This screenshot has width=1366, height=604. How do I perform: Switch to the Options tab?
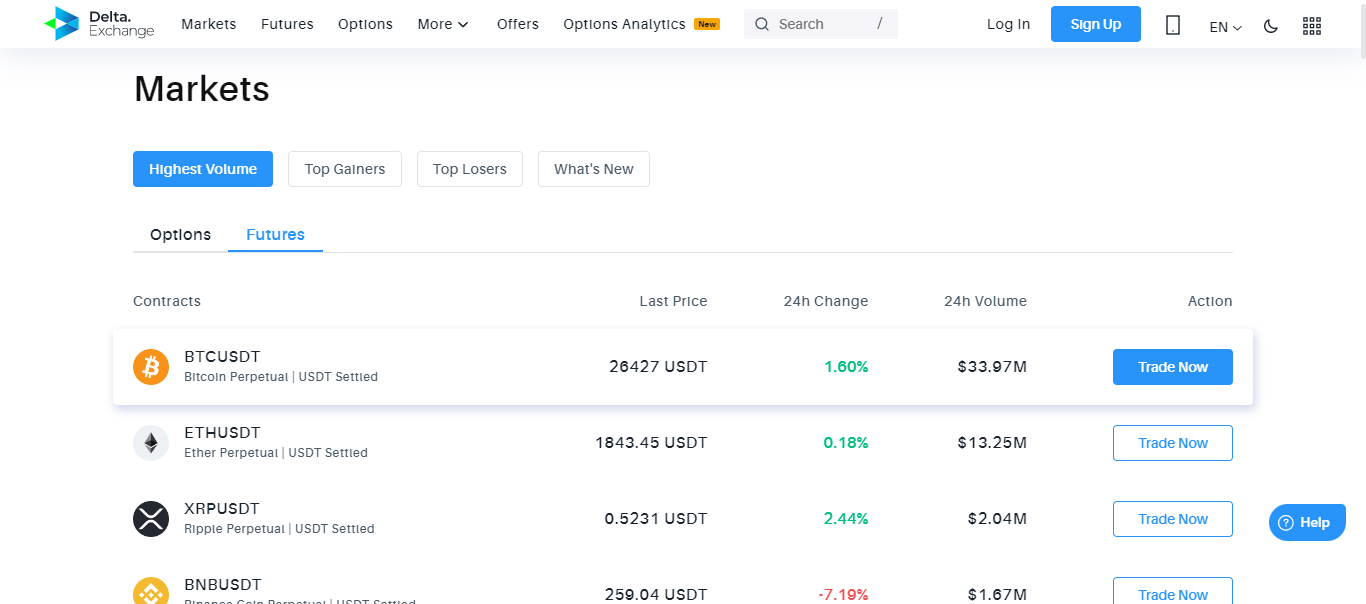(x=180, y=234)
